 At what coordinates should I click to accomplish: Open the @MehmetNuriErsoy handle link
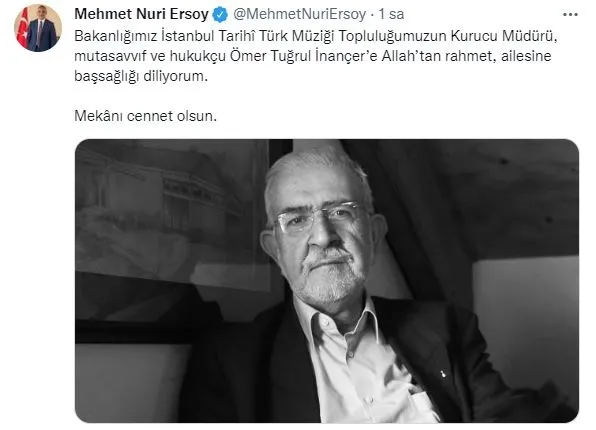(x=300, y=14)
